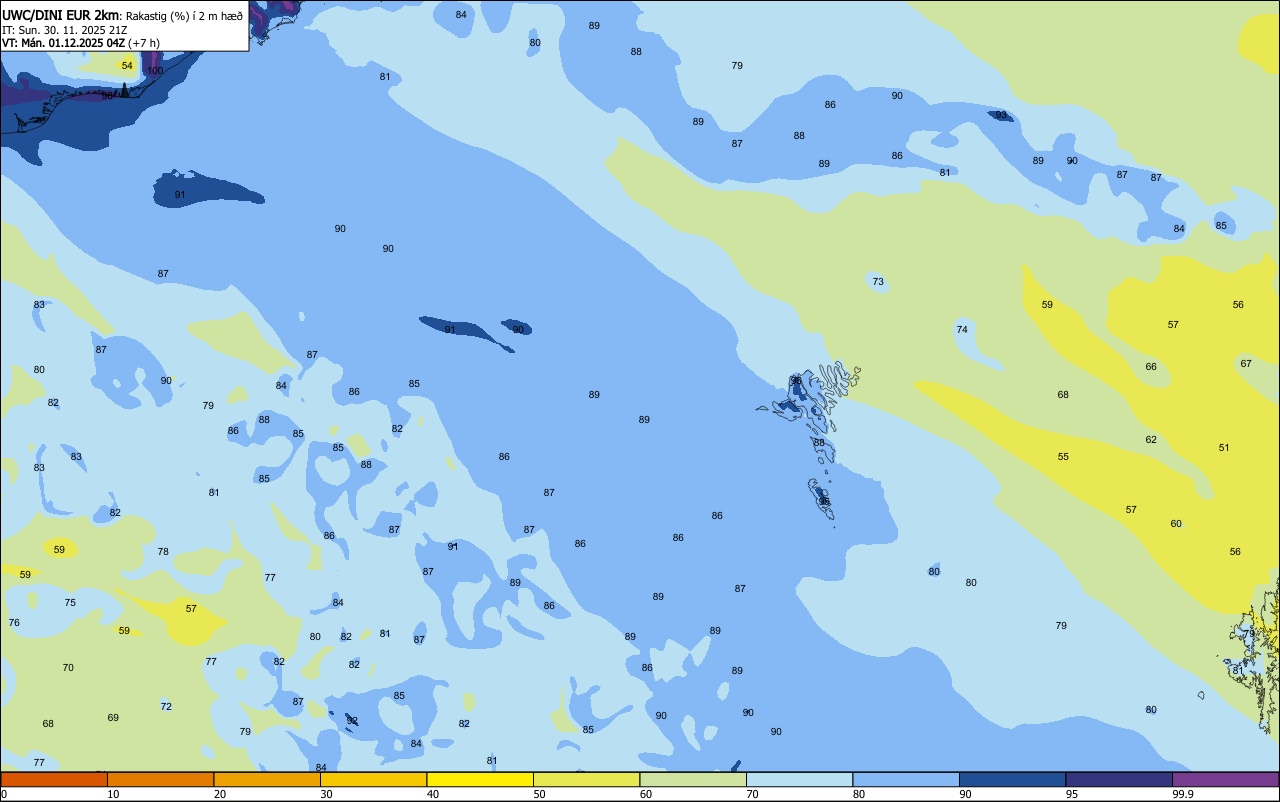
Task: Click the humidity value 76 on map
Action: click(14, 623)
